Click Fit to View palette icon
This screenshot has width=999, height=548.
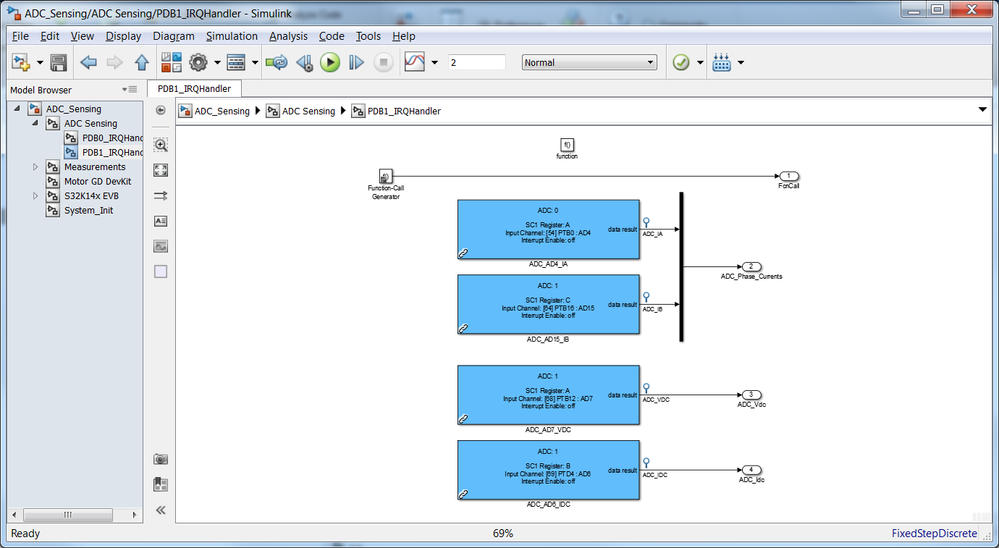(161, 170)
